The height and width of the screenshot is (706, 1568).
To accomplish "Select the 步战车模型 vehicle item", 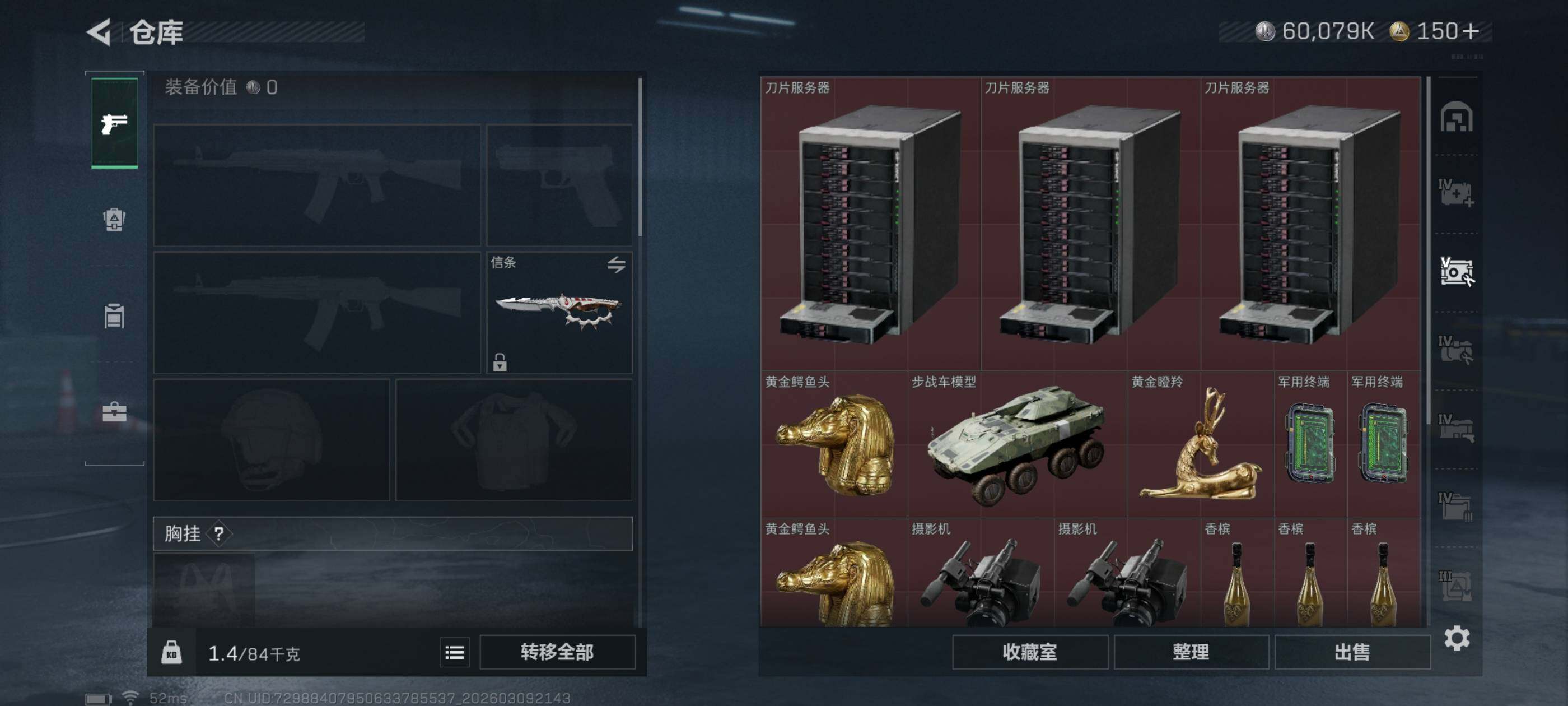I will click(1017, 445).
